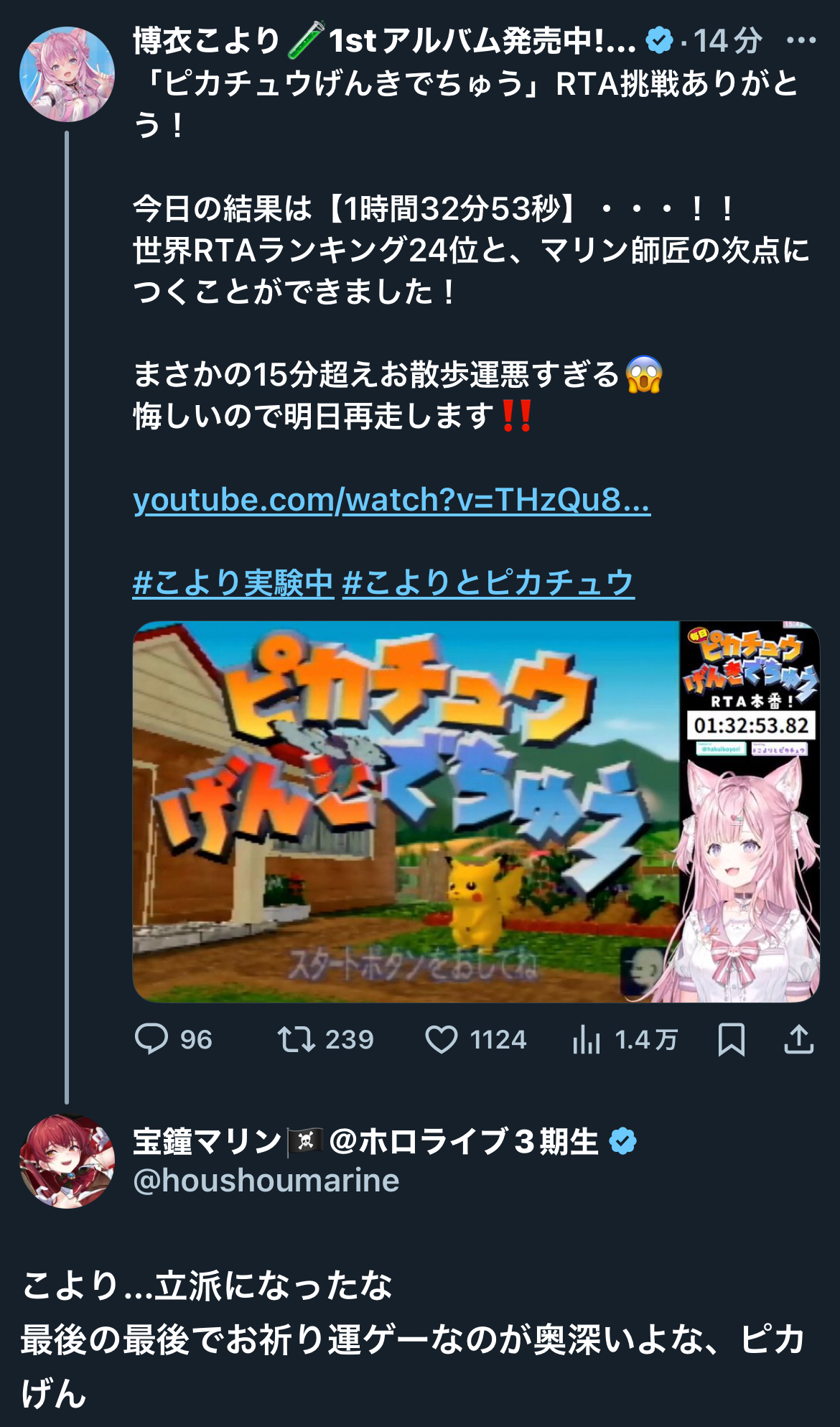840x1427 pixels.
Task: Click the reply speech bubble icon
Action: tap(151, 1039)
